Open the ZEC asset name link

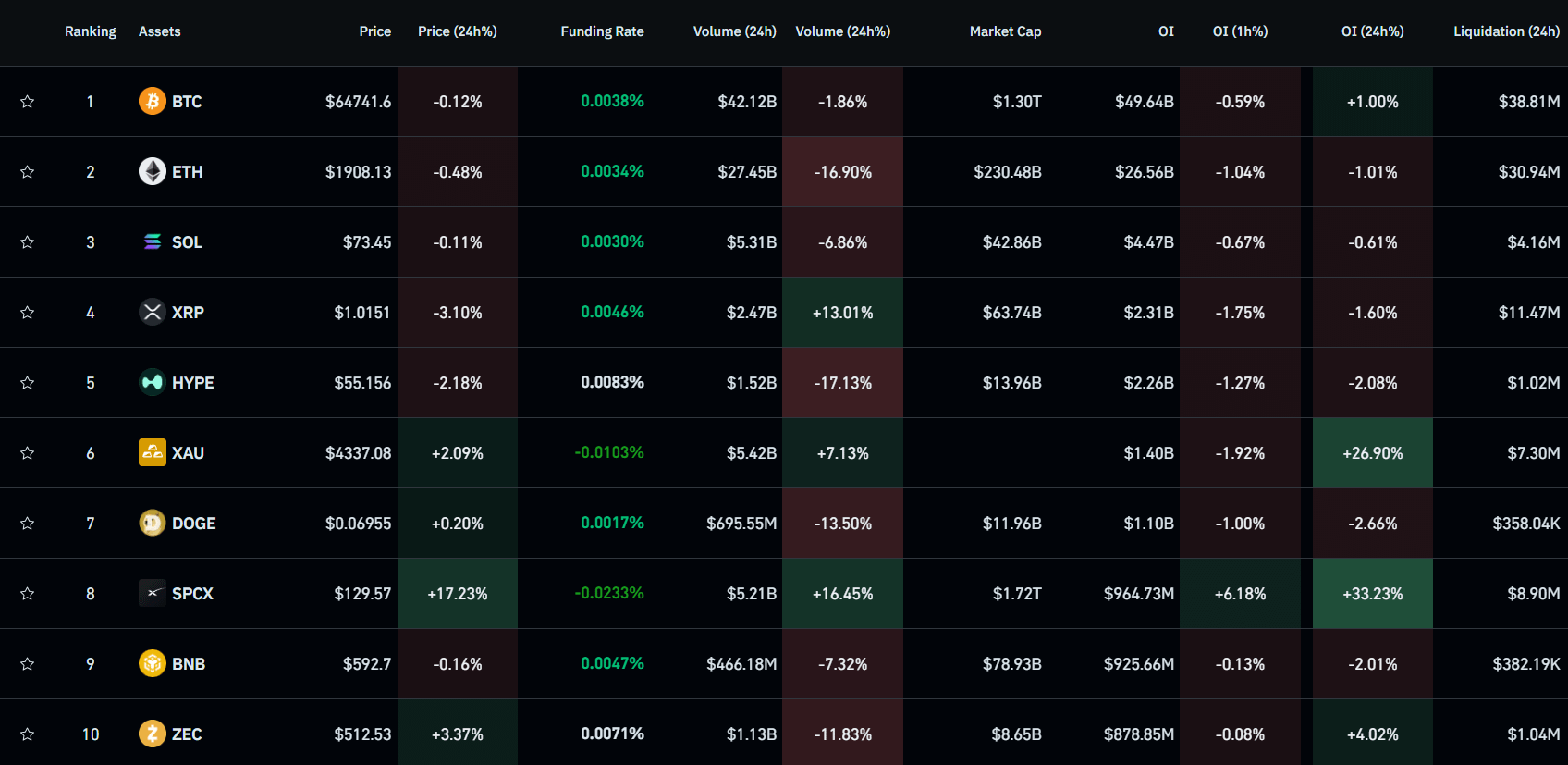tap(187, 734)
